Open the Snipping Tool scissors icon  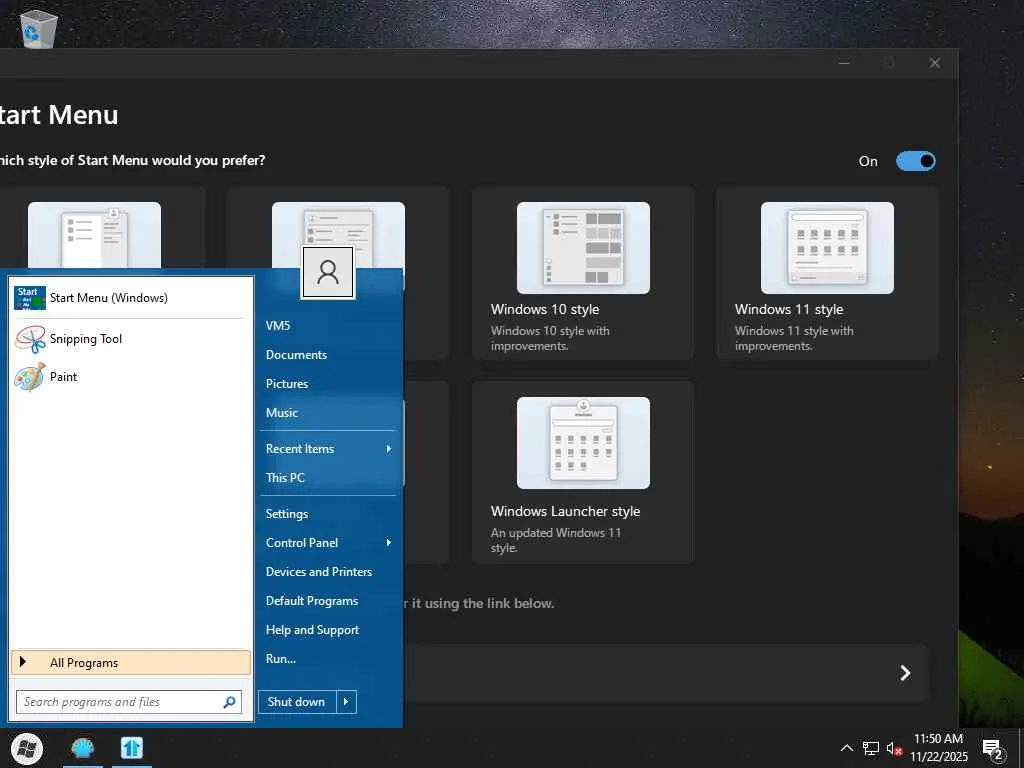[30, 339]
